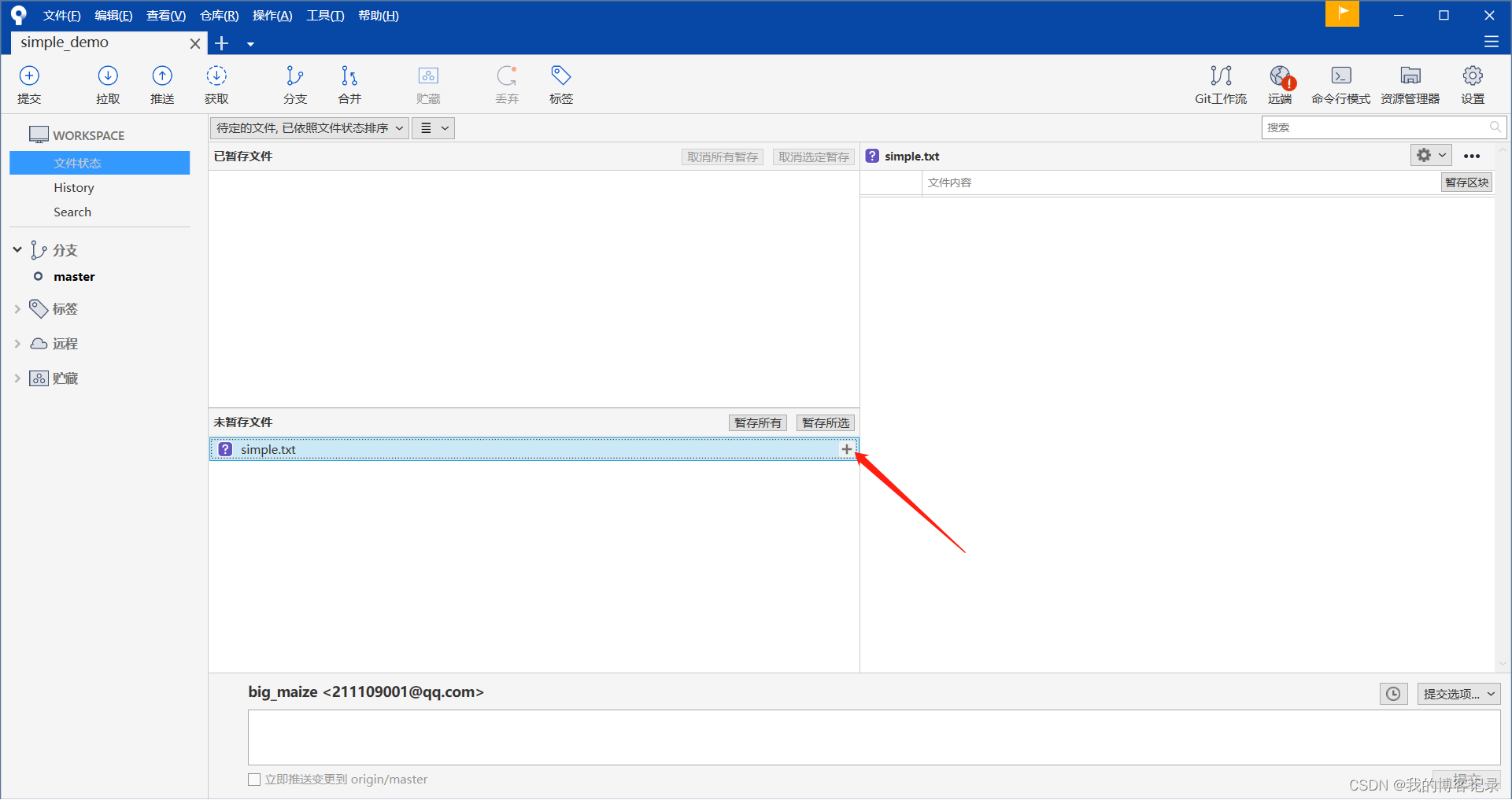
Task: Open the three-dots menu for simple.txt diff
Action: click(1472, 156)
